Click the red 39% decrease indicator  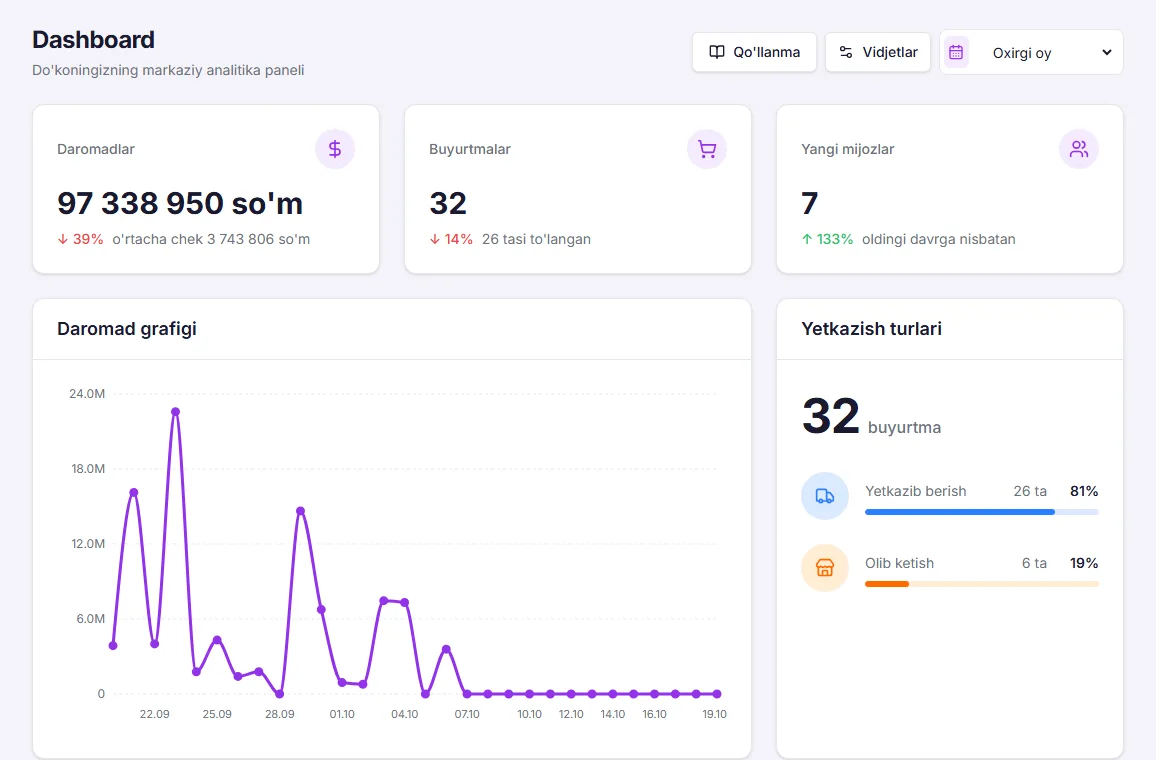pos(80,239)
